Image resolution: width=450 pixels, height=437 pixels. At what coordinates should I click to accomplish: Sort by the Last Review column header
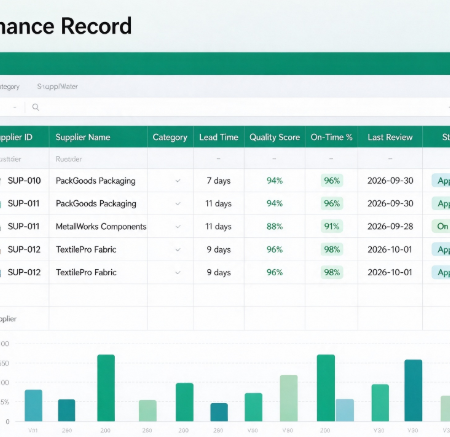pyautogui.click(x=390, y=137)
